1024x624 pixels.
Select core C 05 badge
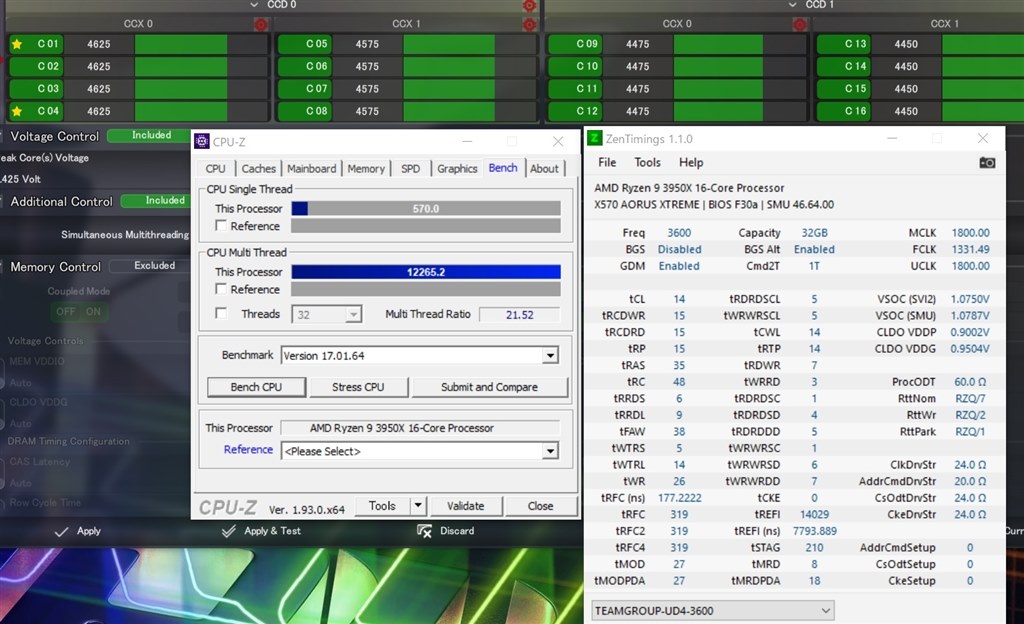coord(304,44)
